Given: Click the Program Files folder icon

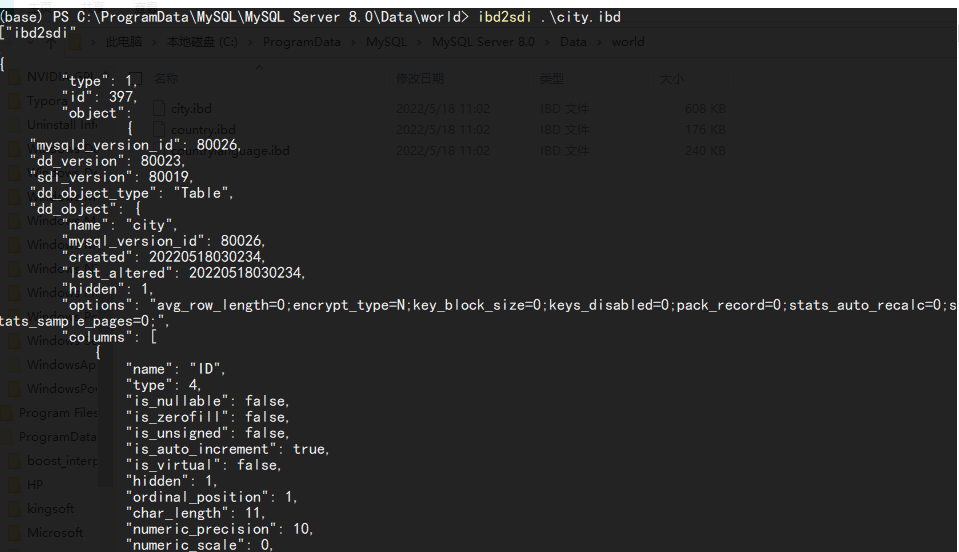Looking at the screenshot, I should coord(8,413).
